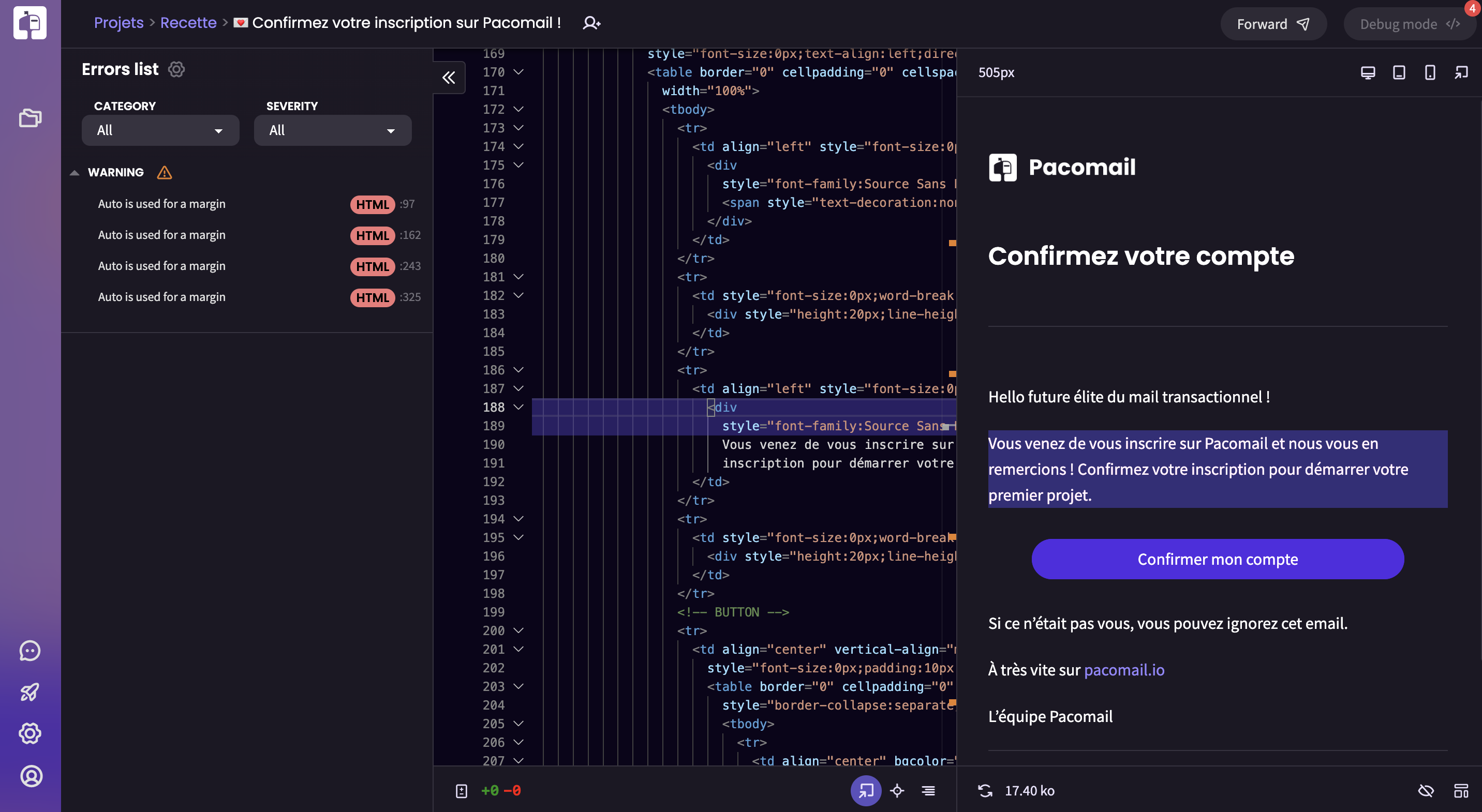Click the Pacomail logo in the sidebar

coord(30,23)
